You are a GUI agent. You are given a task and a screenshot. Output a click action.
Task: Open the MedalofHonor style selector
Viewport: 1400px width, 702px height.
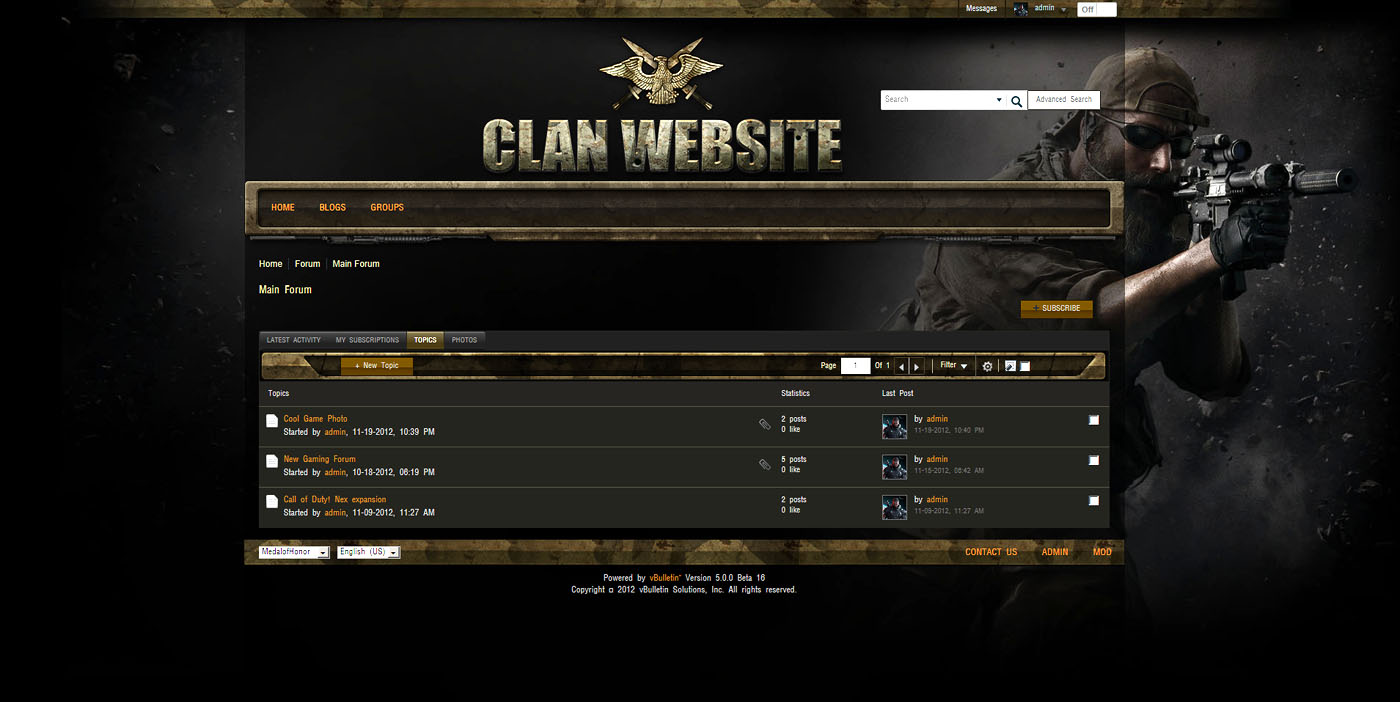[x=294, y=552]
